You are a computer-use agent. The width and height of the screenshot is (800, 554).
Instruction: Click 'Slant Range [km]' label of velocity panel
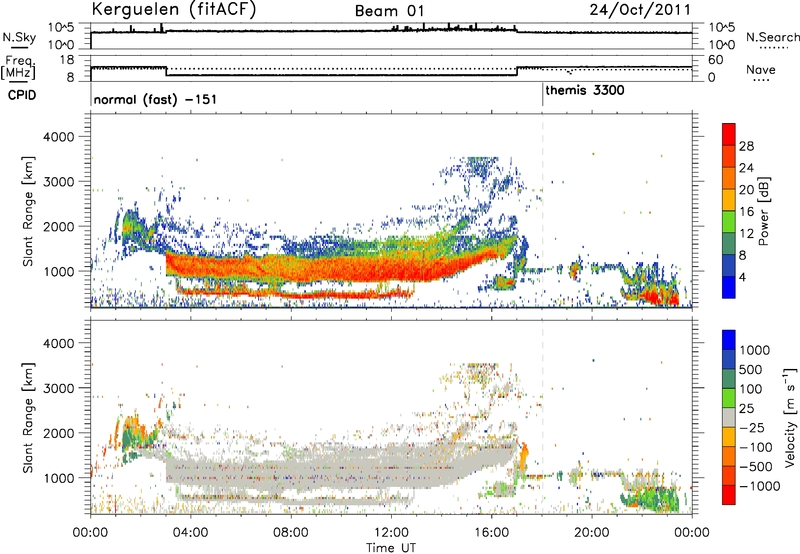coord(28,417)
